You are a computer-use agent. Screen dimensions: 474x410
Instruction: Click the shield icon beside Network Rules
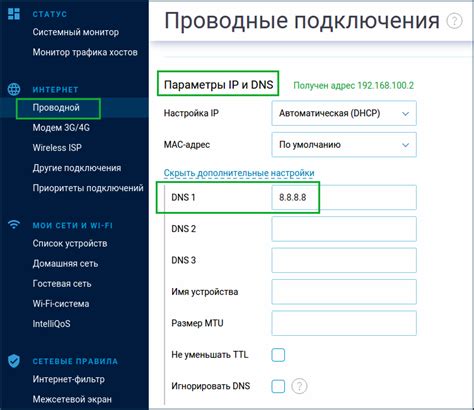pos(14,361)
